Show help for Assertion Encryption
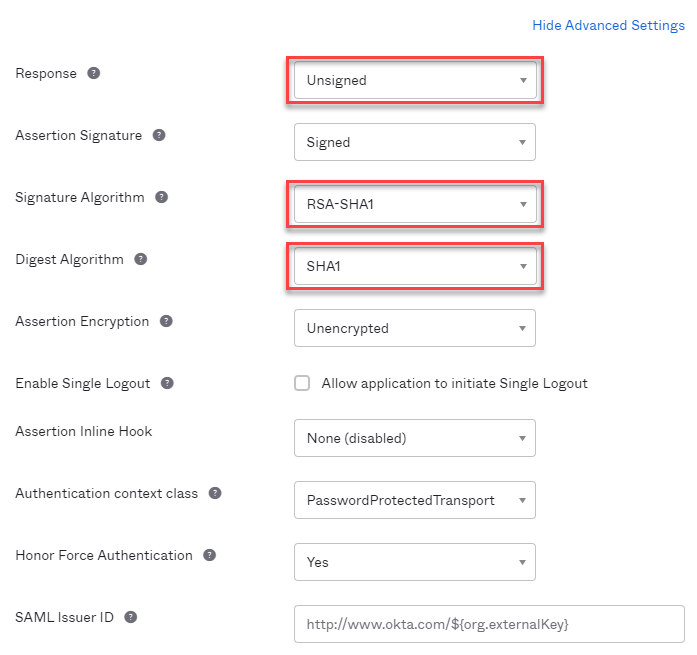Image resolution: width=697 pixels, height=655 pixels. click(166, 321)
